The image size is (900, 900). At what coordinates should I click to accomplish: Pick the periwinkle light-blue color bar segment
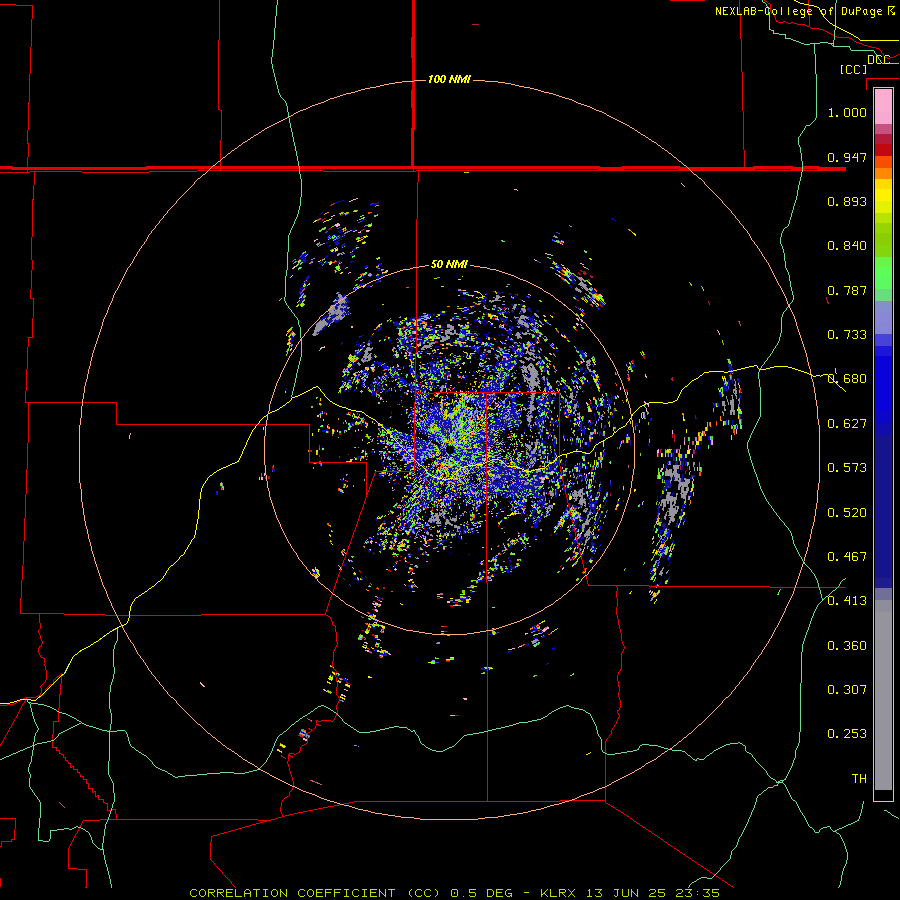click(883, 317)
